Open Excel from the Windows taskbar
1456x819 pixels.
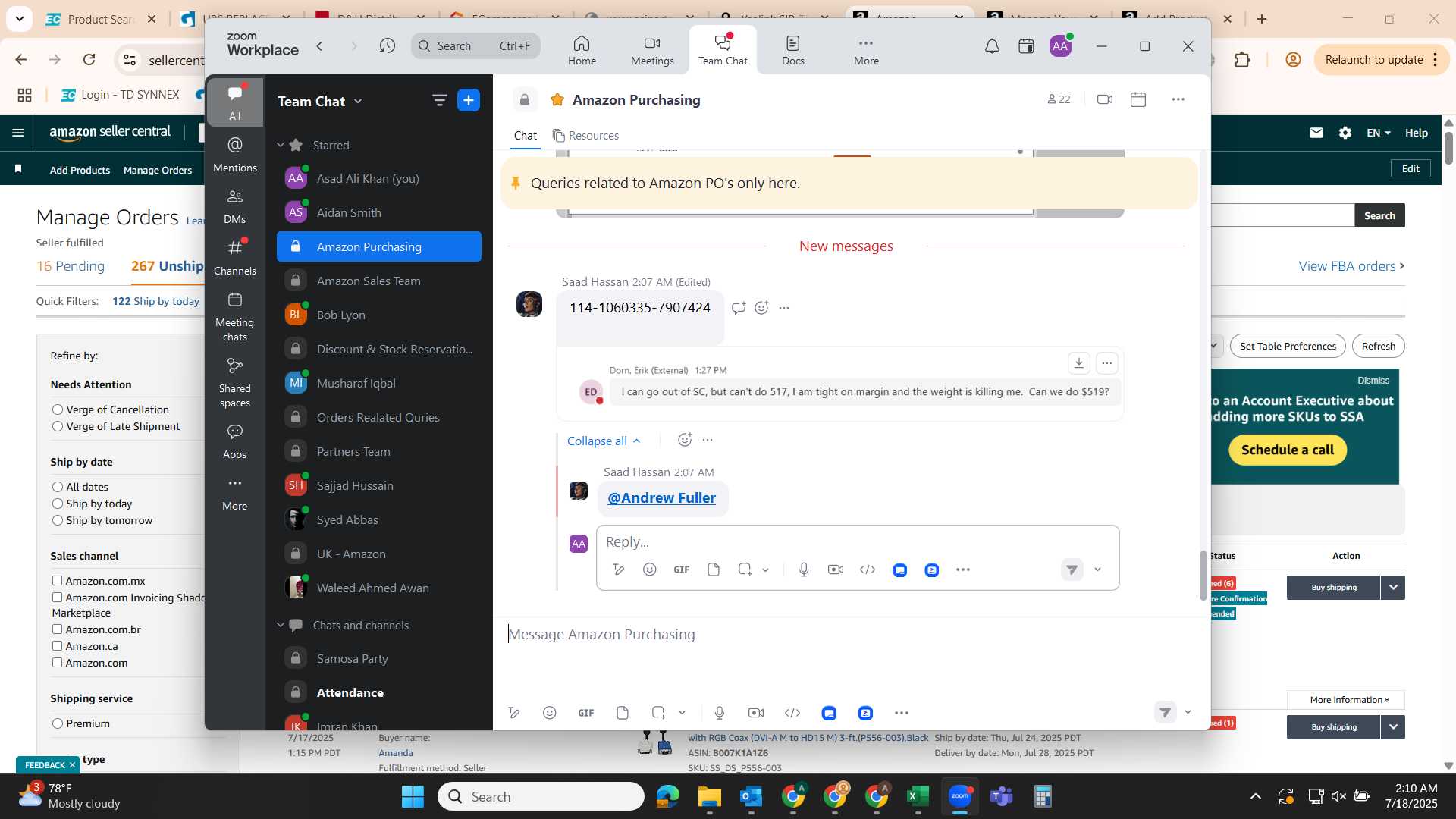coord(918,796)
